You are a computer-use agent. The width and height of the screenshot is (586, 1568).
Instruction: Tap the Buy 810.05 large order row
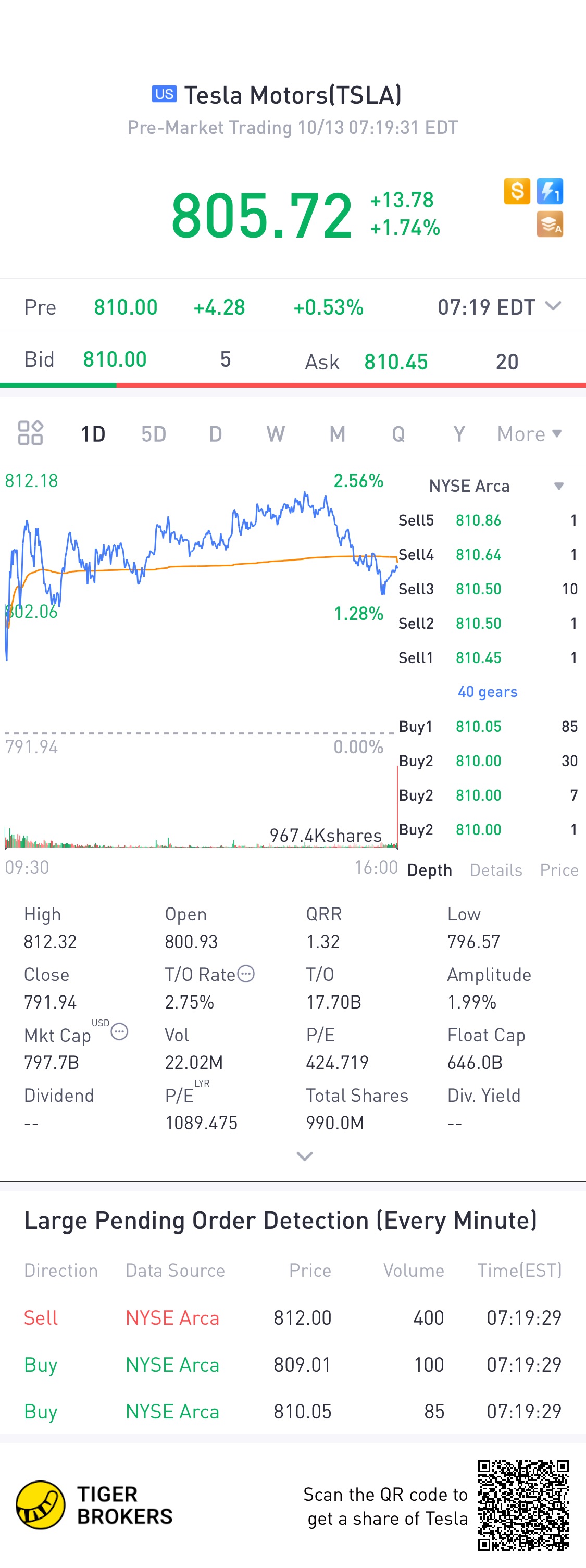(293, 1412)
